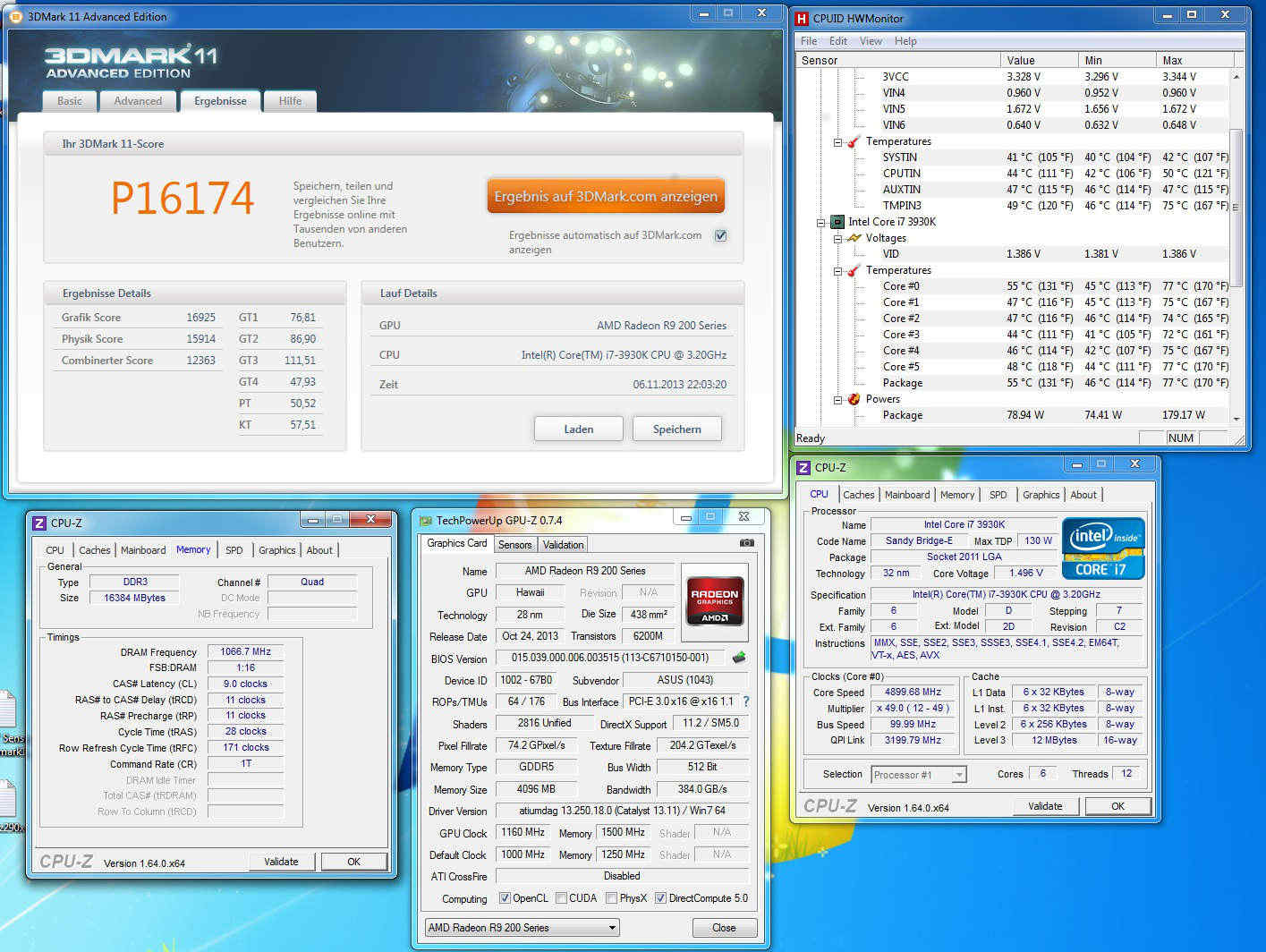Toggle automatic results display on 3DMark.com checkbox
1266x952 pixels.
721,235
